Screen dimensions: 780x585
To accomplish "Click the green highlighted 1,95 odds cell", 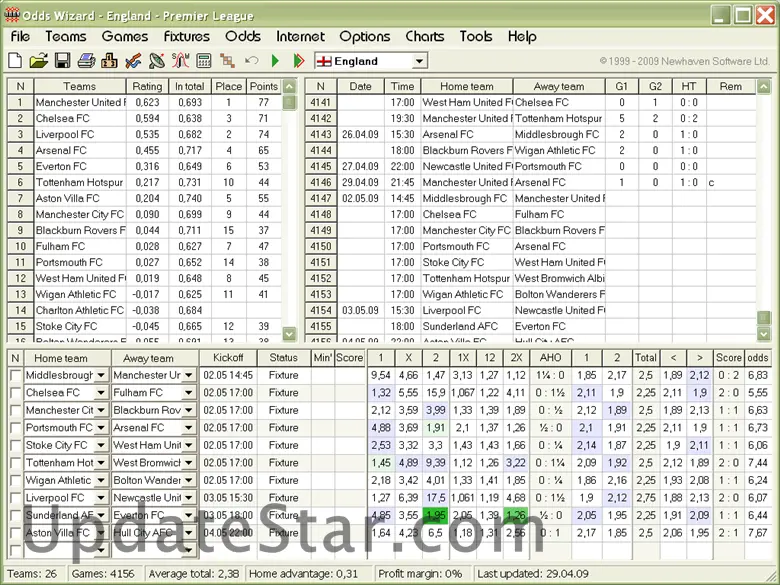I will coord(436,515).
